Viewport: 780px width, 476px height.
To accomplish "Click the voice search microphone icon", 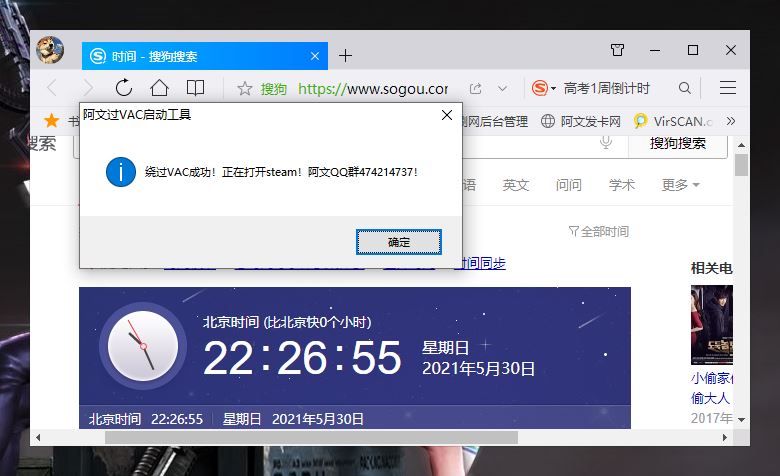I will (x=606, y=143).
